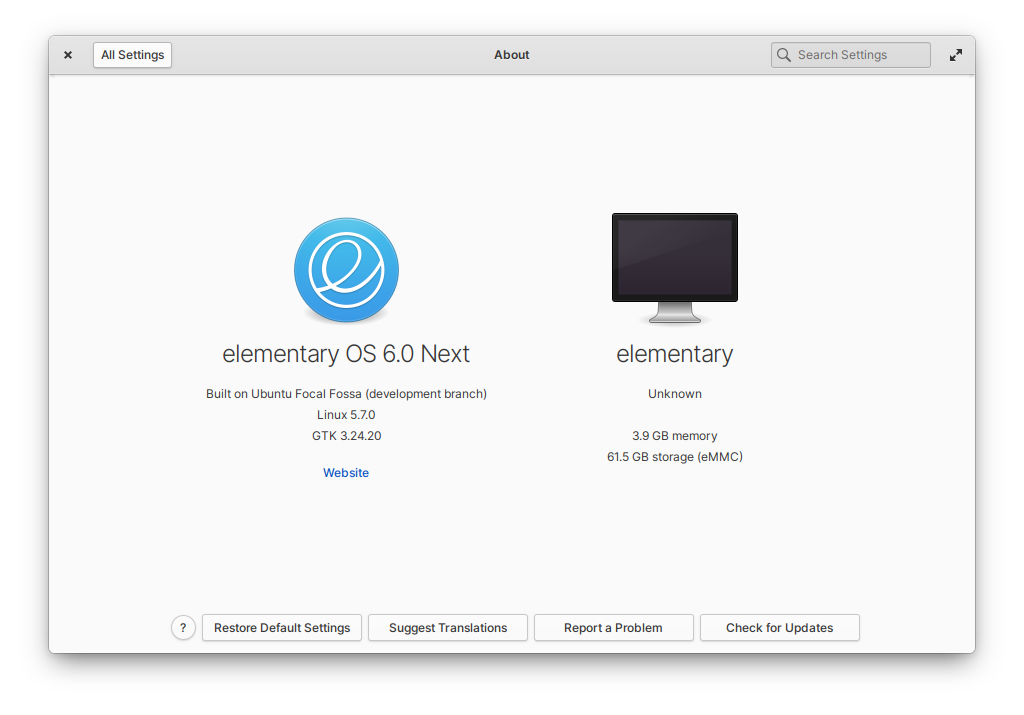The width and height of the screenshot is (1024, 715).
Task: Select the 'elementary OS 6.0 Next' version text
Action: coord(346,353)
